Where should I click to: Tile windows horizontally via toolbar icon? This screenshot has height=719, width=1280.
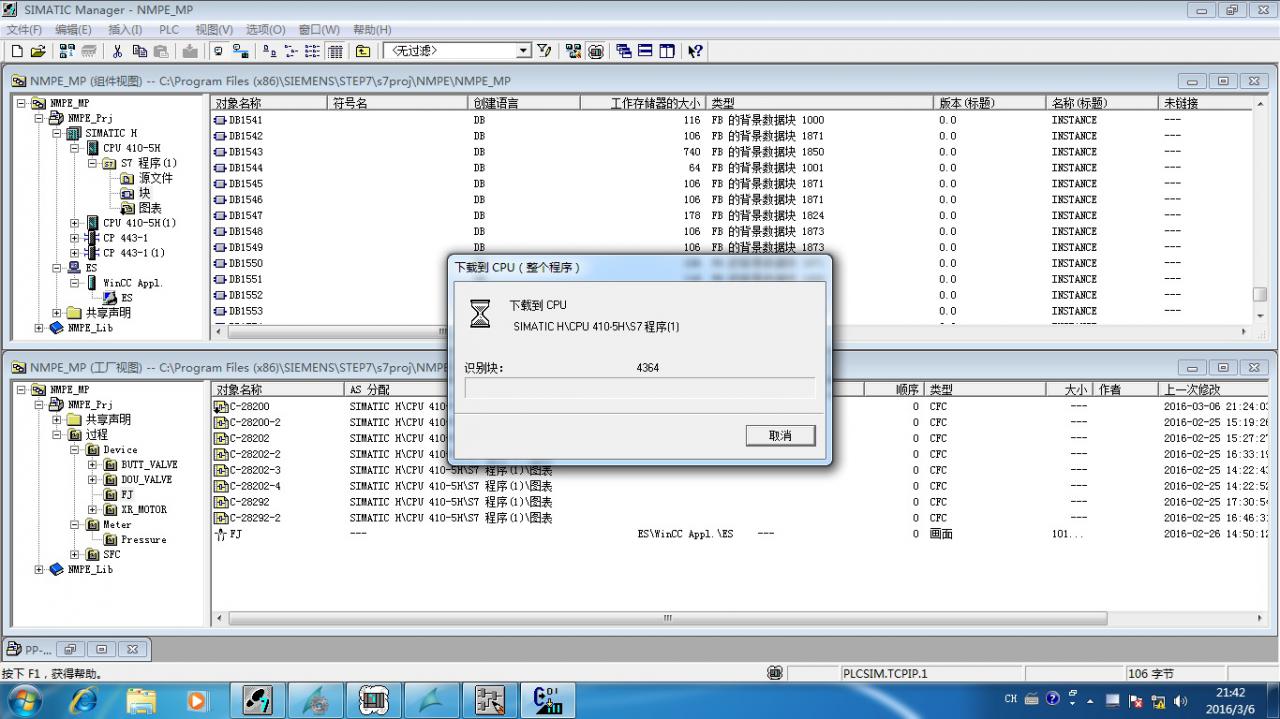tap(645, 51)
